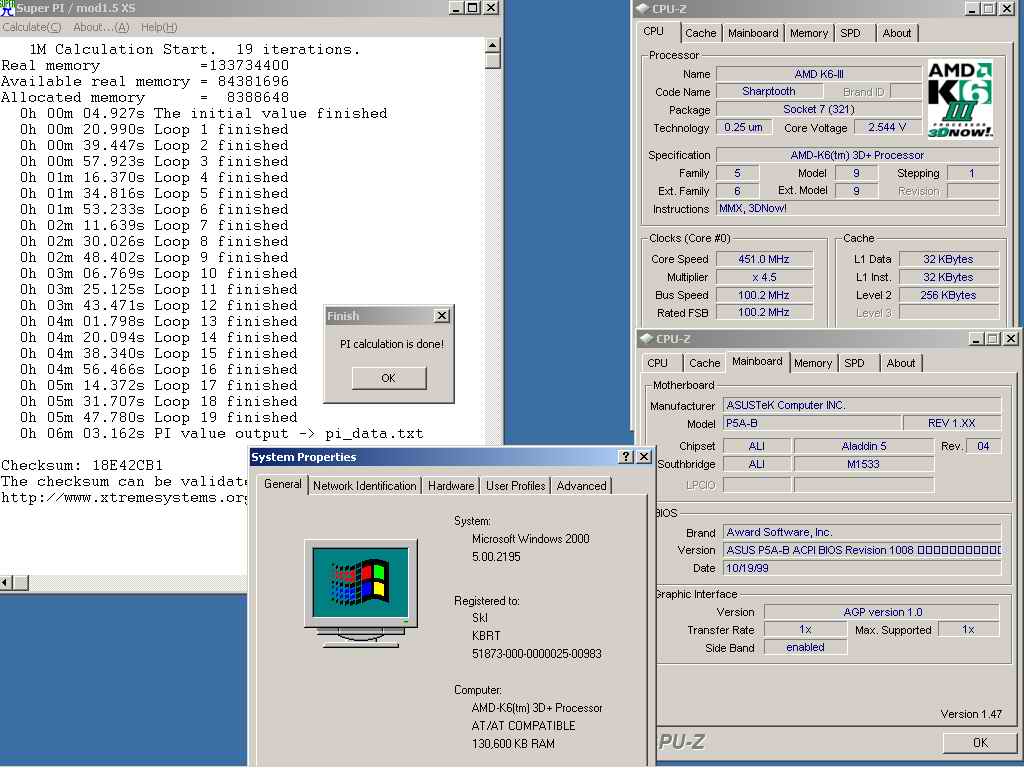Click the Code Name field Sharptooth
The width and height of the screenshot is (1024, 768).
tap(769, 91)
